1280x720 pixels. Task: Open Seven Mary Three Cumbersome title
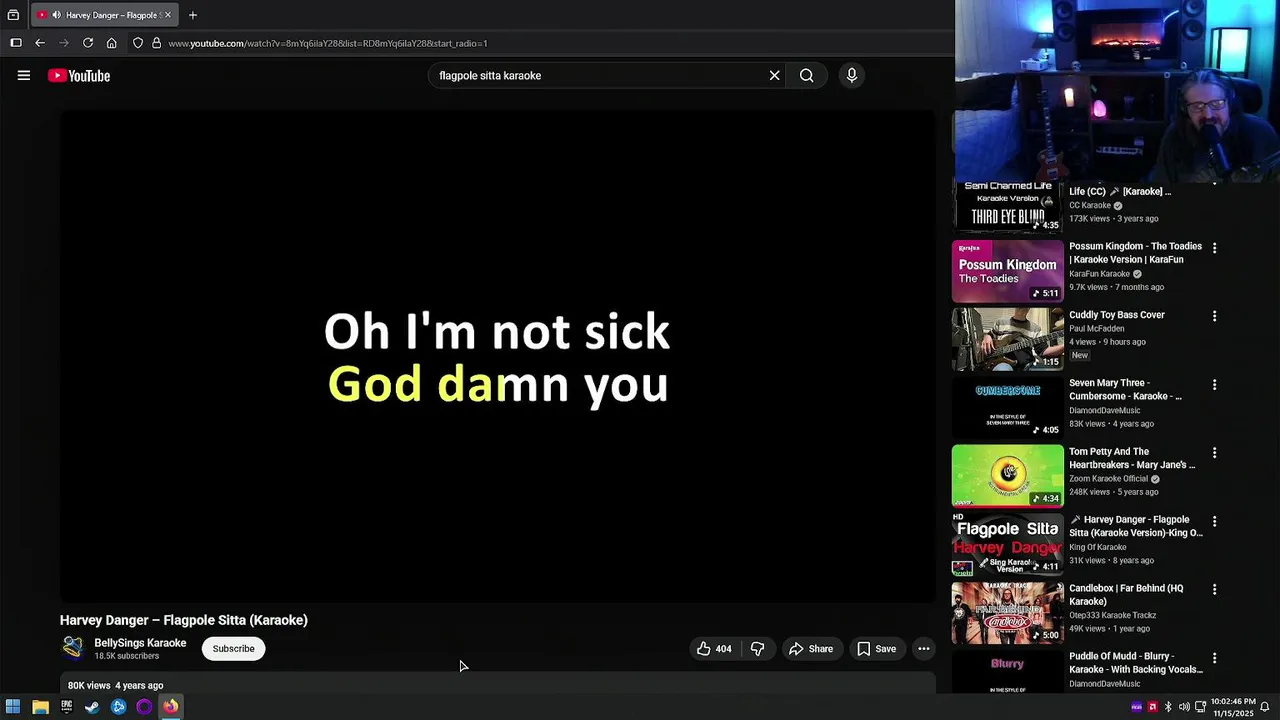click(x=1125, y=390)
